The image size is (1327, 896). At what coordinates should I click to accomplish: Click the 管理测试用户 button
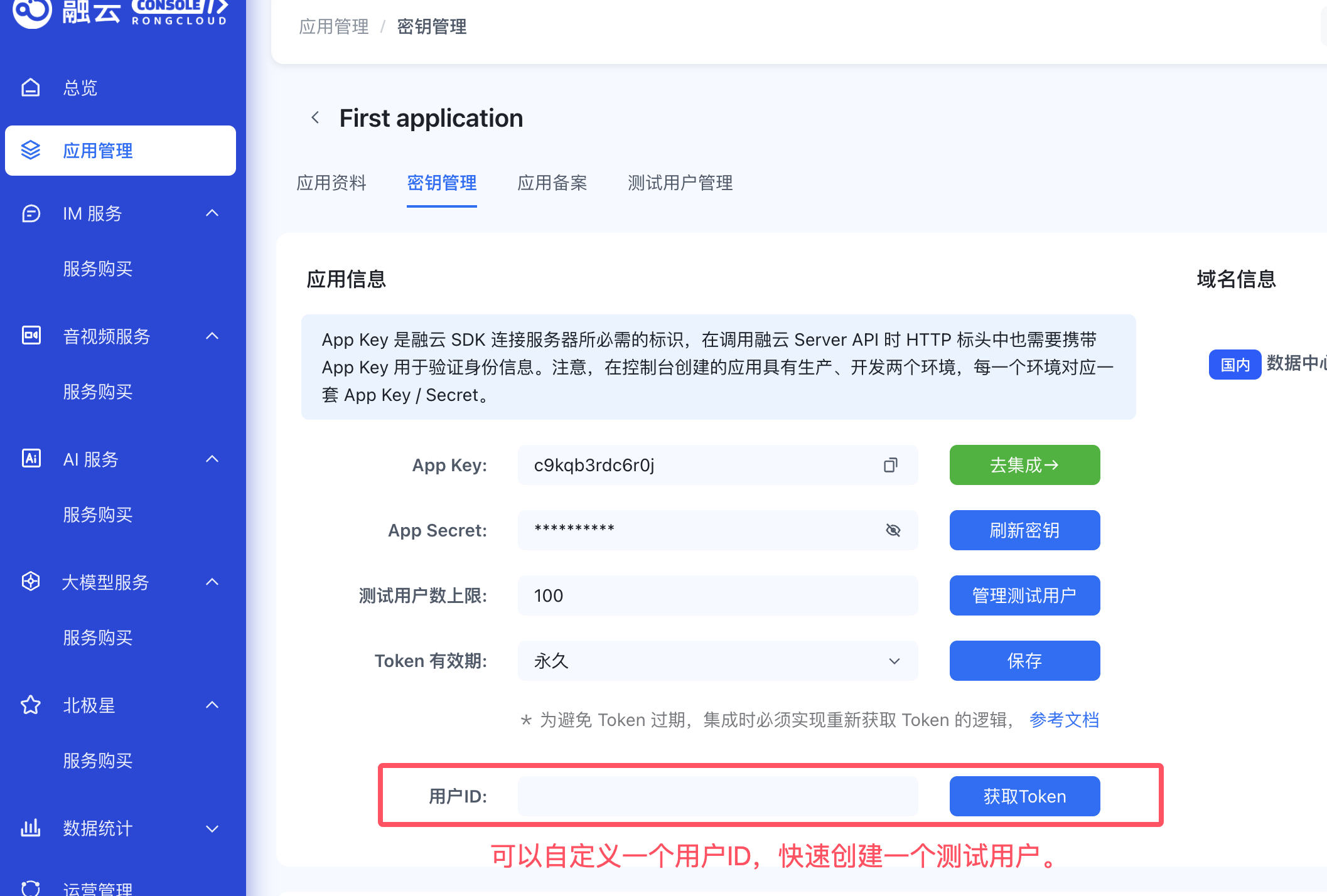[x=1024, y=595]
